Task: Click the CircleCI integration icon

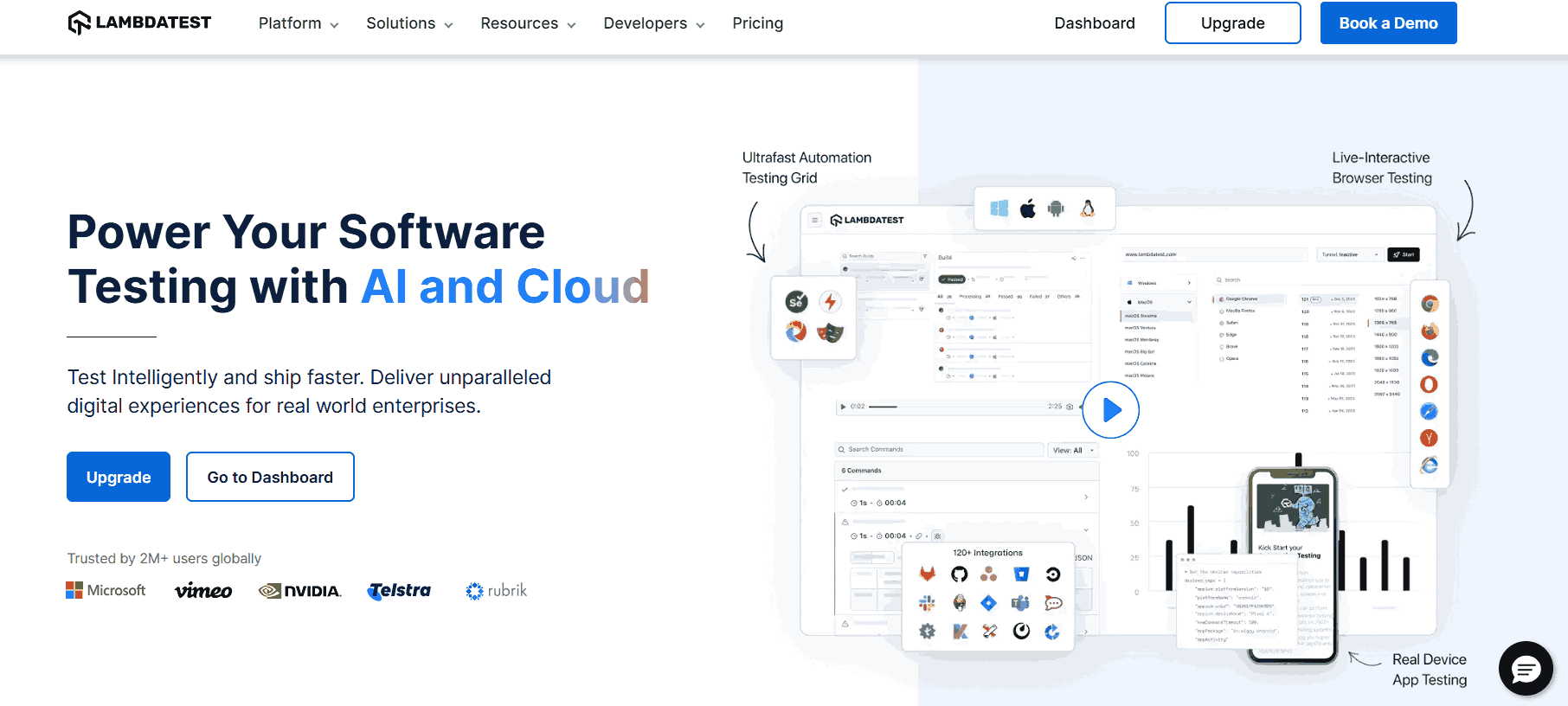Action: 1053,574
